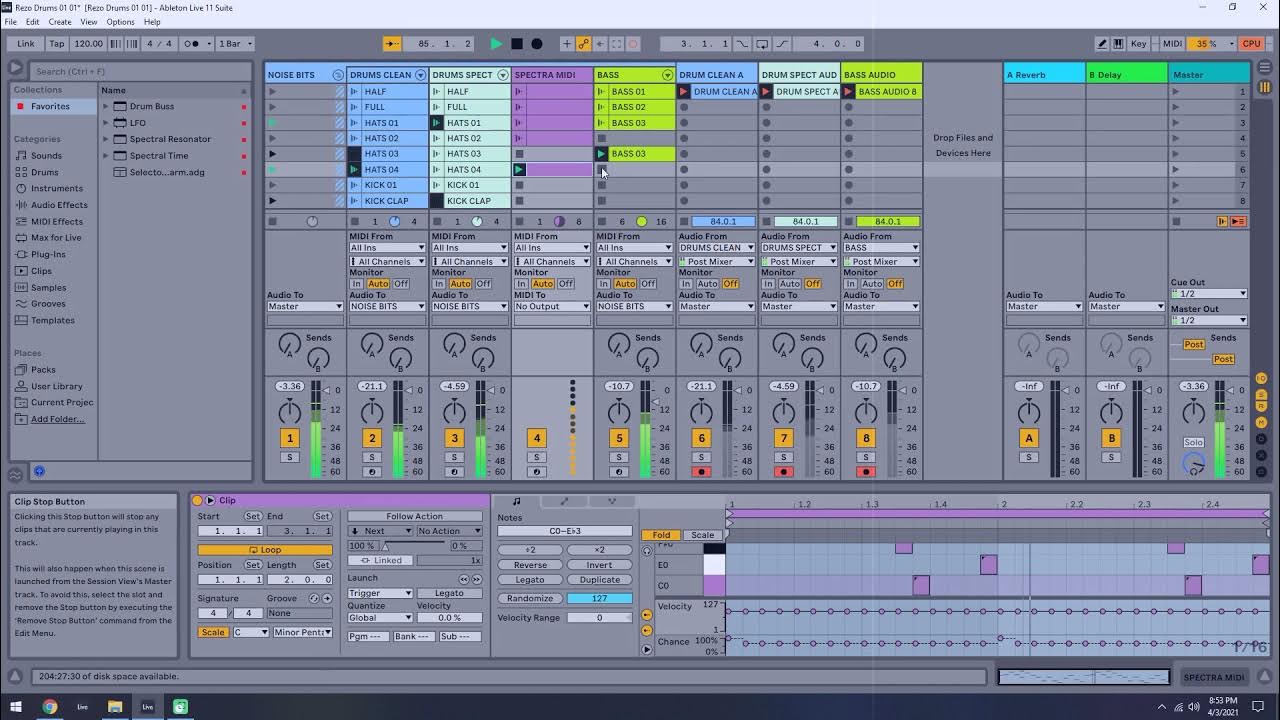Toggle the clip Loop button
The image size is (1280, 720).
tap(265, 550)
